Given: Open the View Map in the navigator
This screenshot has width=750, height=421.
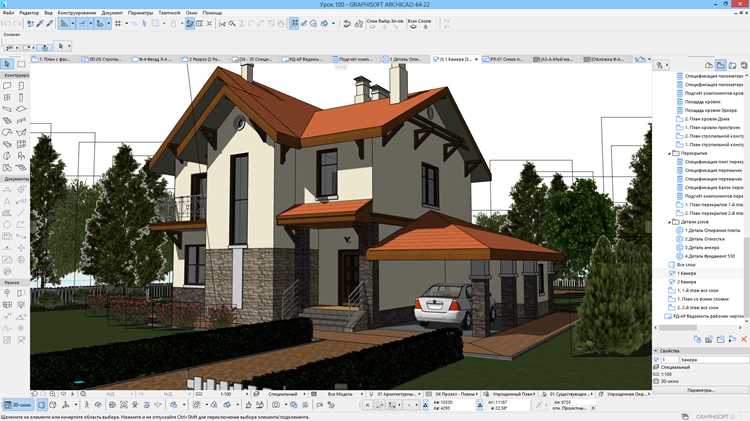Looking at the screenshot, I should pyautogui.click(x=720, y=65).
